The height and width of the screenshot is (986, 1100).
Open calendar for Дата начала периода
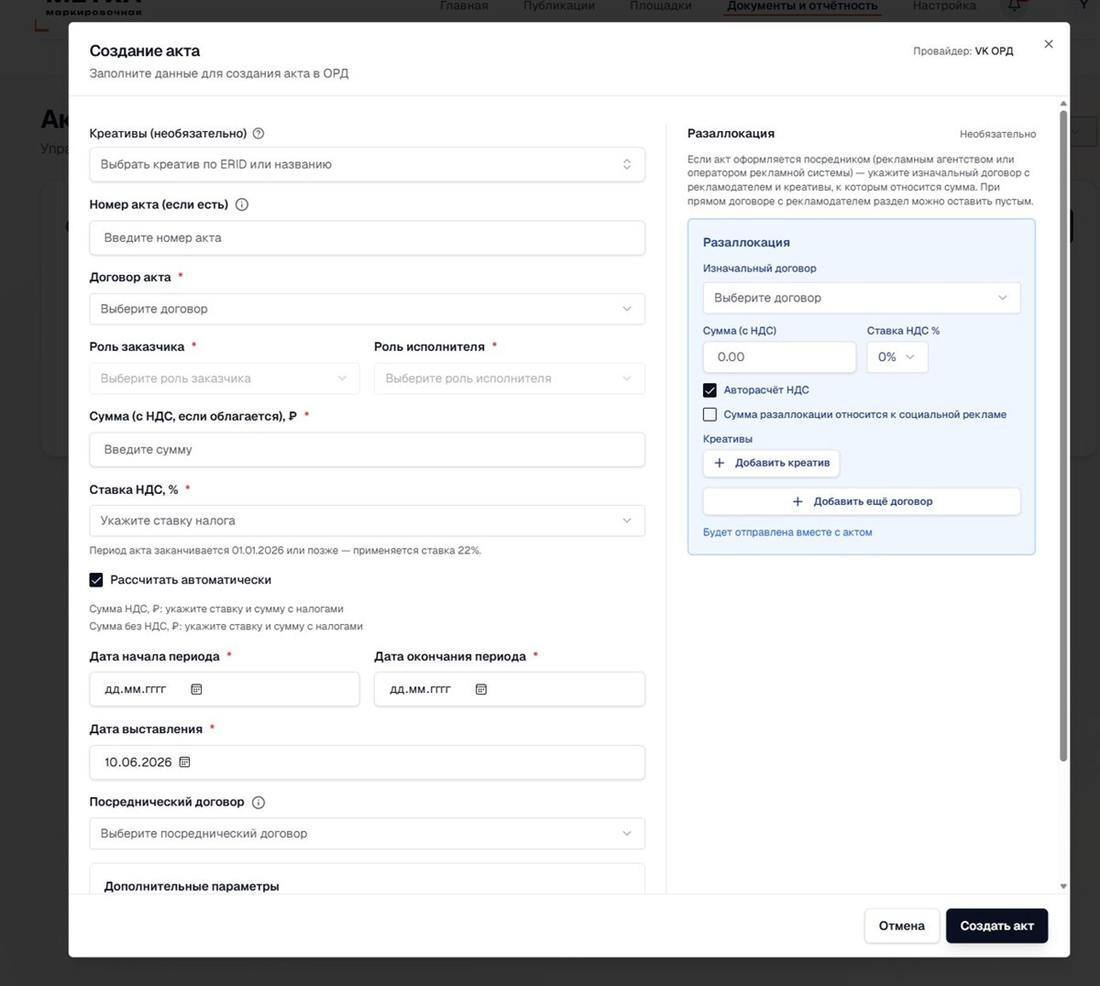196,689
